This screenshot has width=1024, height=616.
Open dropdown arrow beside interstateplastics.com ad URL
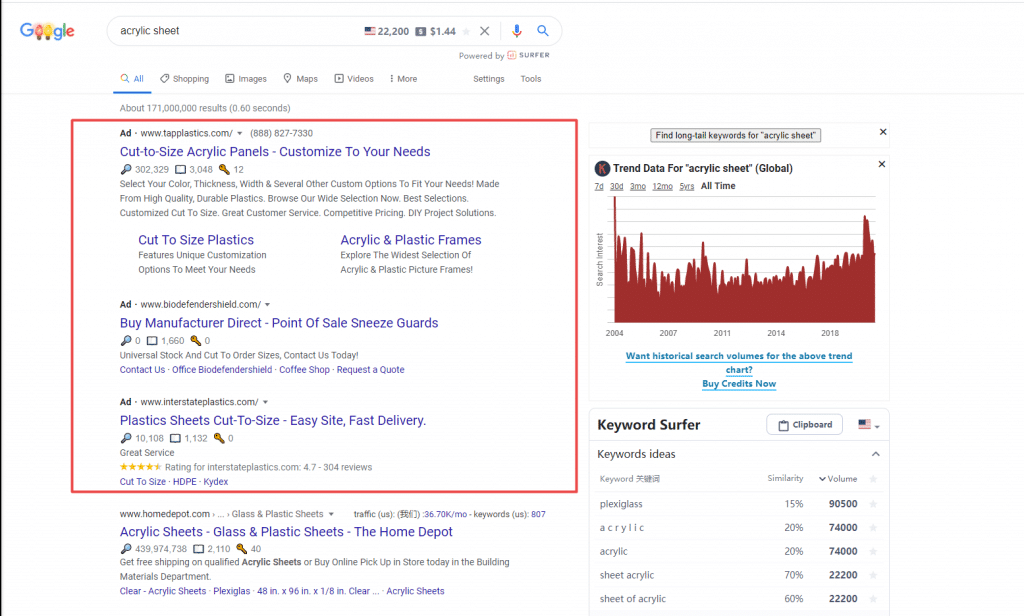tap(265, 402)
